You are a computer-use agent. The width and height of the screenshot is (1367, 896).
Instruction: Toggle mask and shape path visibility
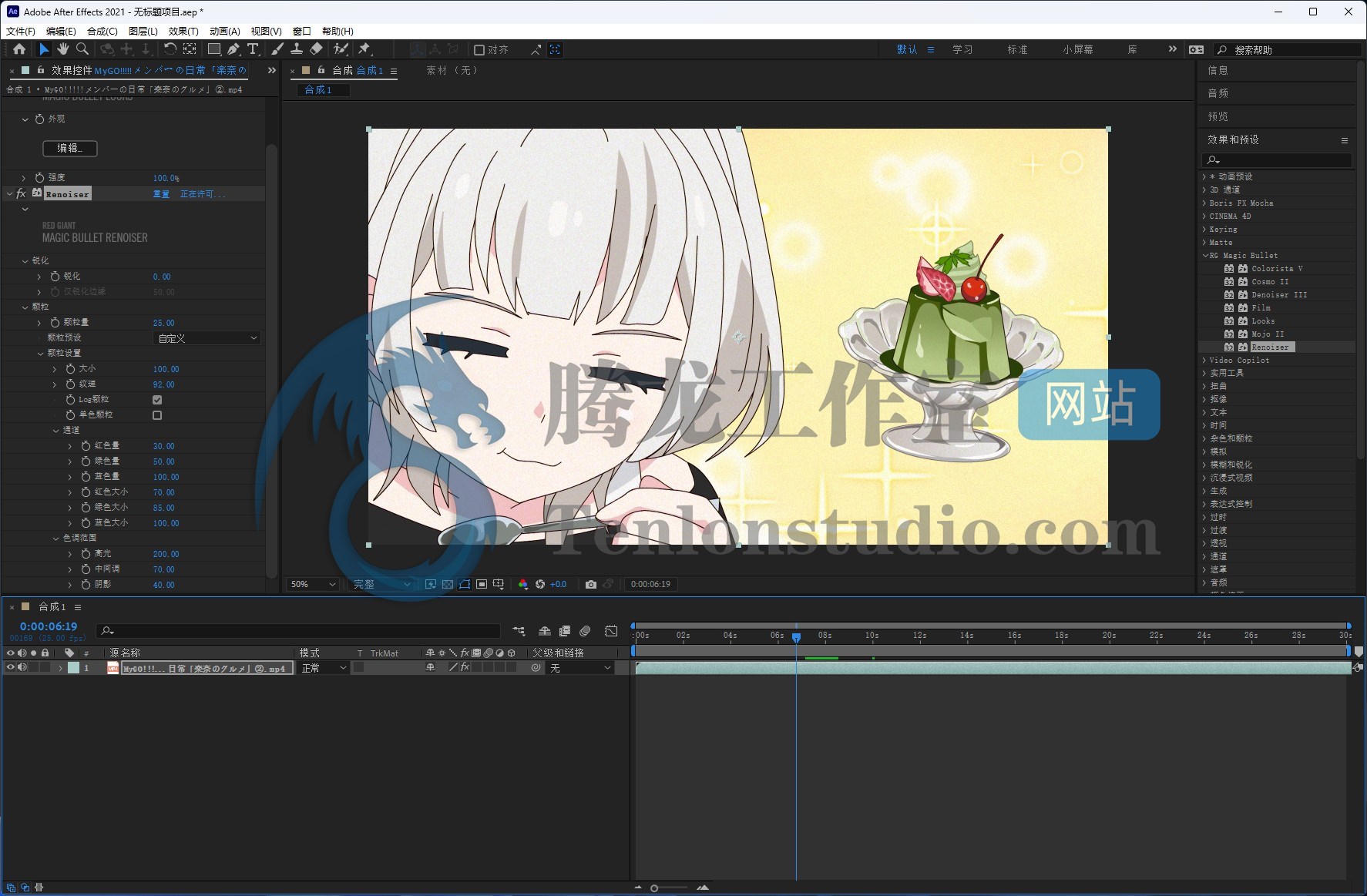(x=465, y=585)
